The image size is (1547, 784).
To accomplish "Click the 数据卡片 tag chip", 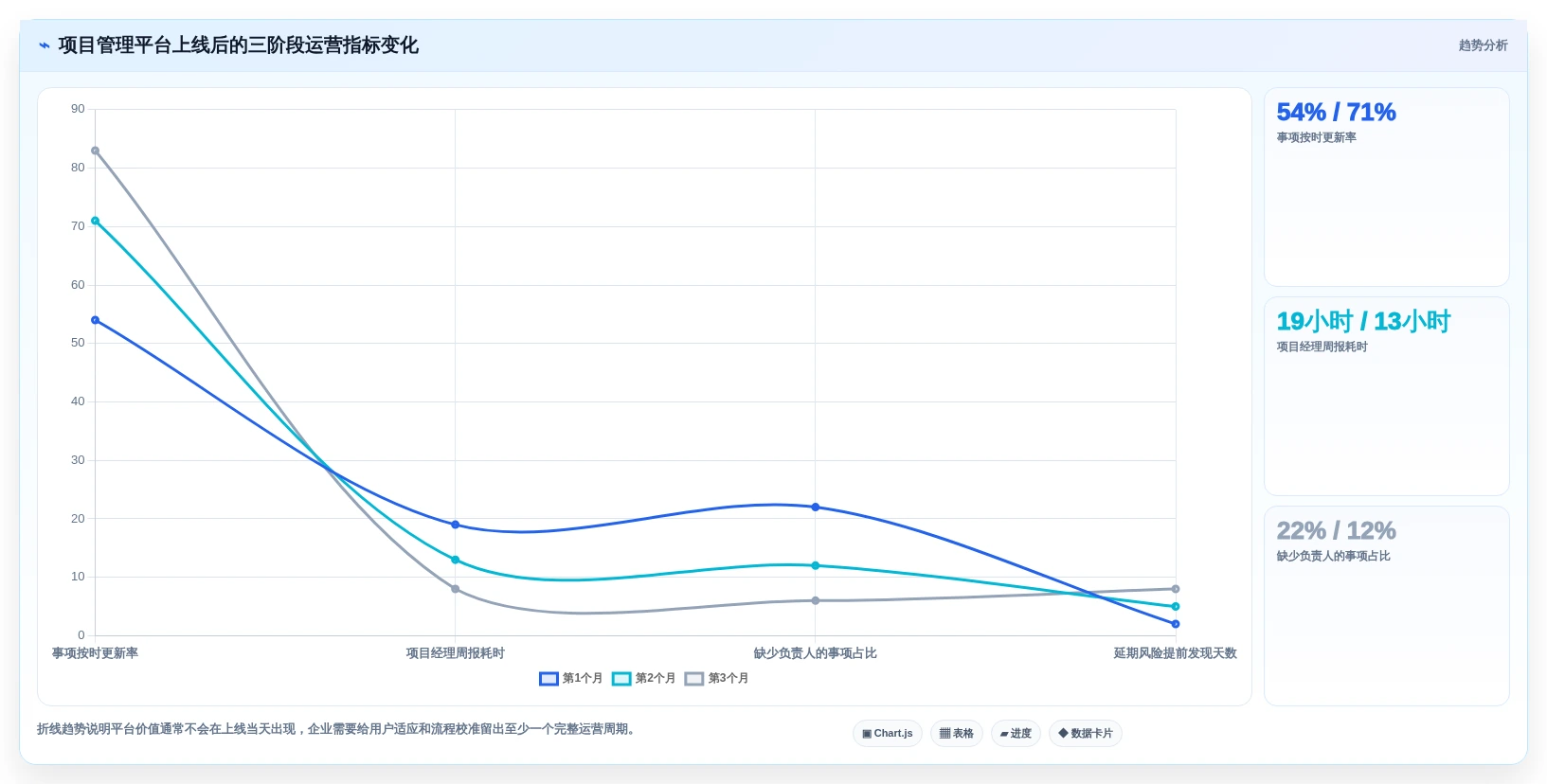I will [x=1086, y=734].
